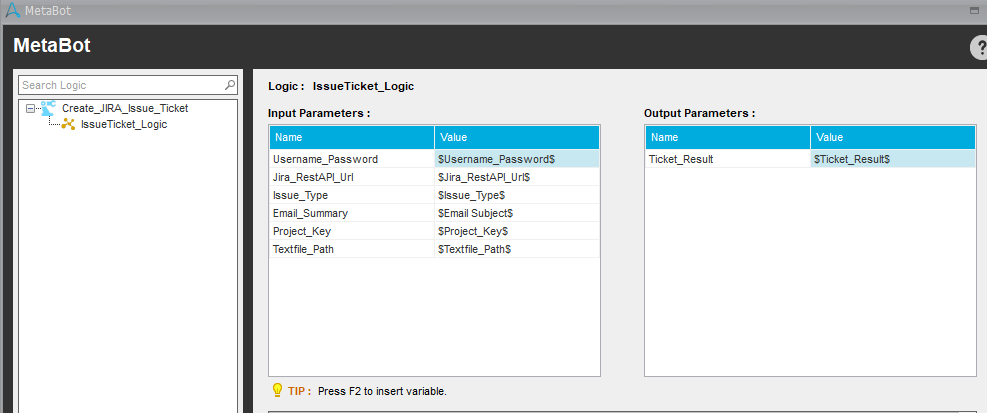987x413 pixels.
Task: Click the $Issue_Type$ value field
Action: pos(516,195)
